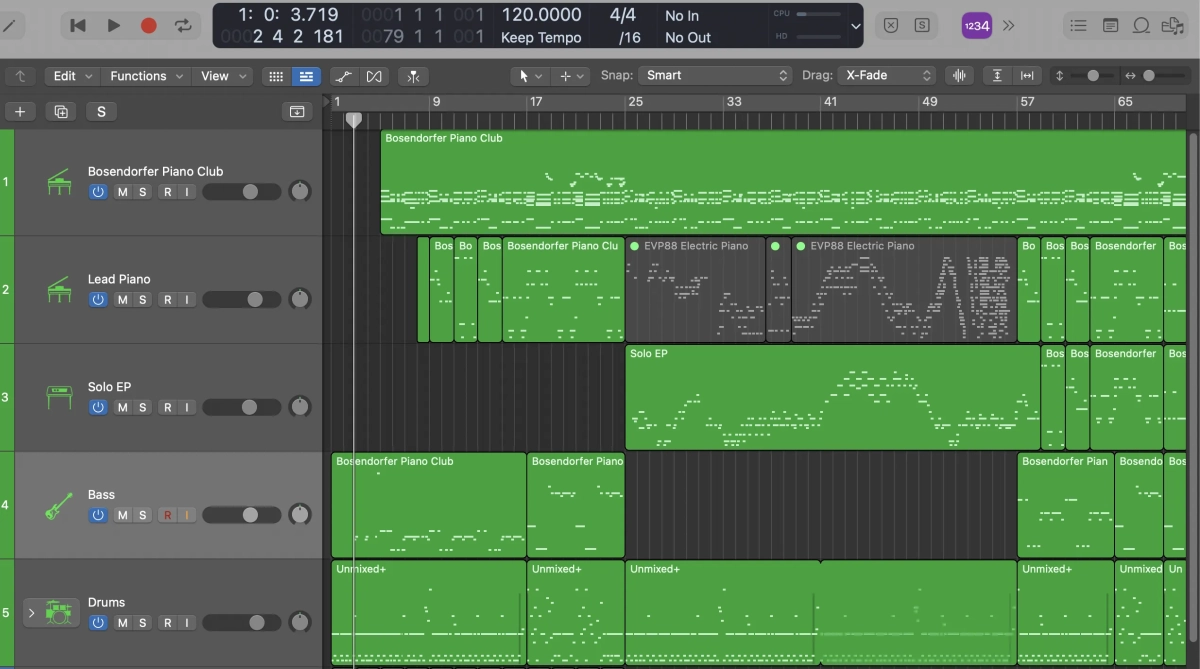This screenshot has width=1200, height=669.
Task: Open the Edit menu in tracks area
Action: coord(72,76)
